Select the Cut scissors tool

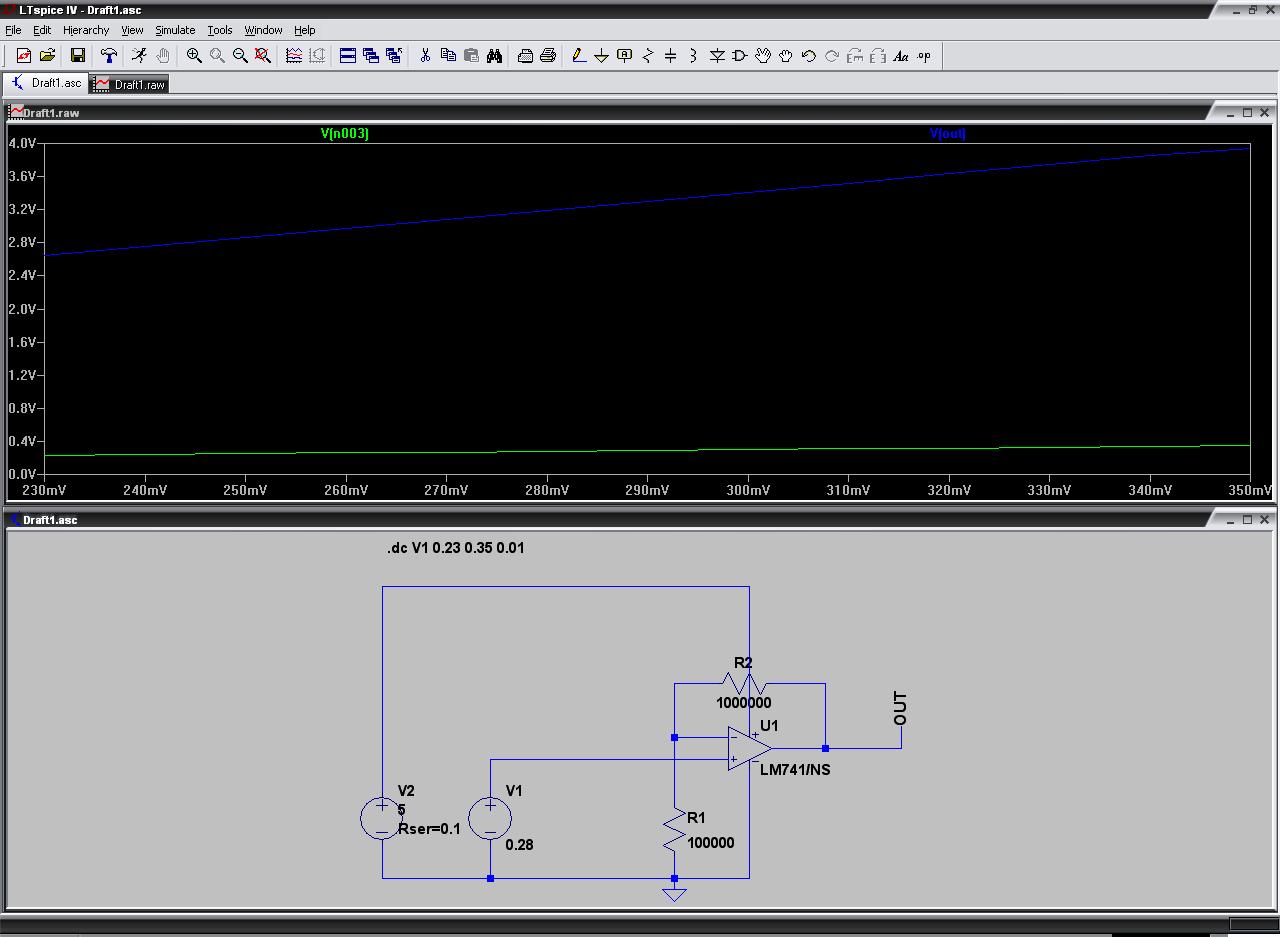click(425, 56)
